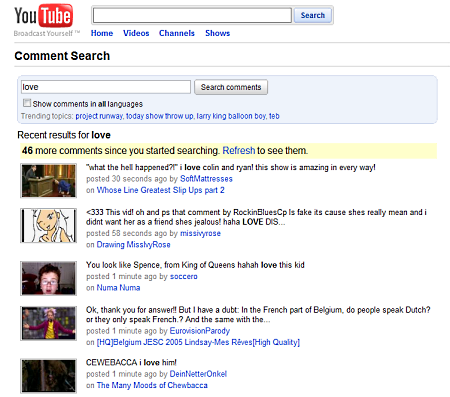Click Refresh to see new comments

pos(239,151)
